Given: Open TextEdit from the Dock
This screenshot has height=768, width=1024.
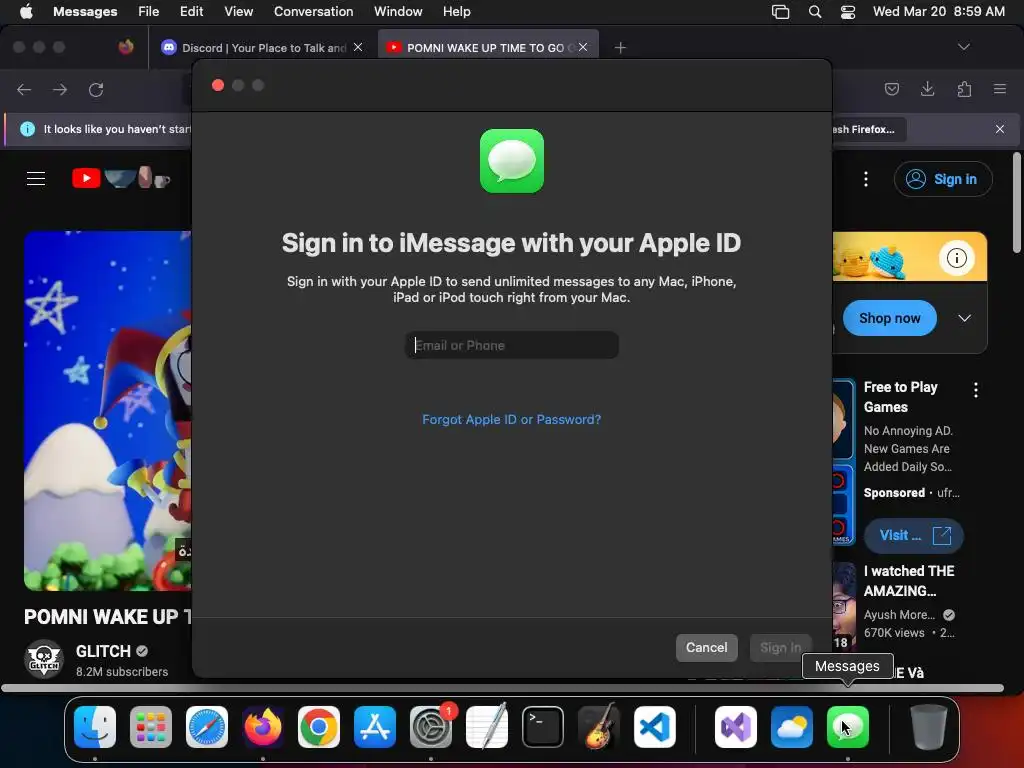Looking at the screenshot, I should (x=487, y=727).
